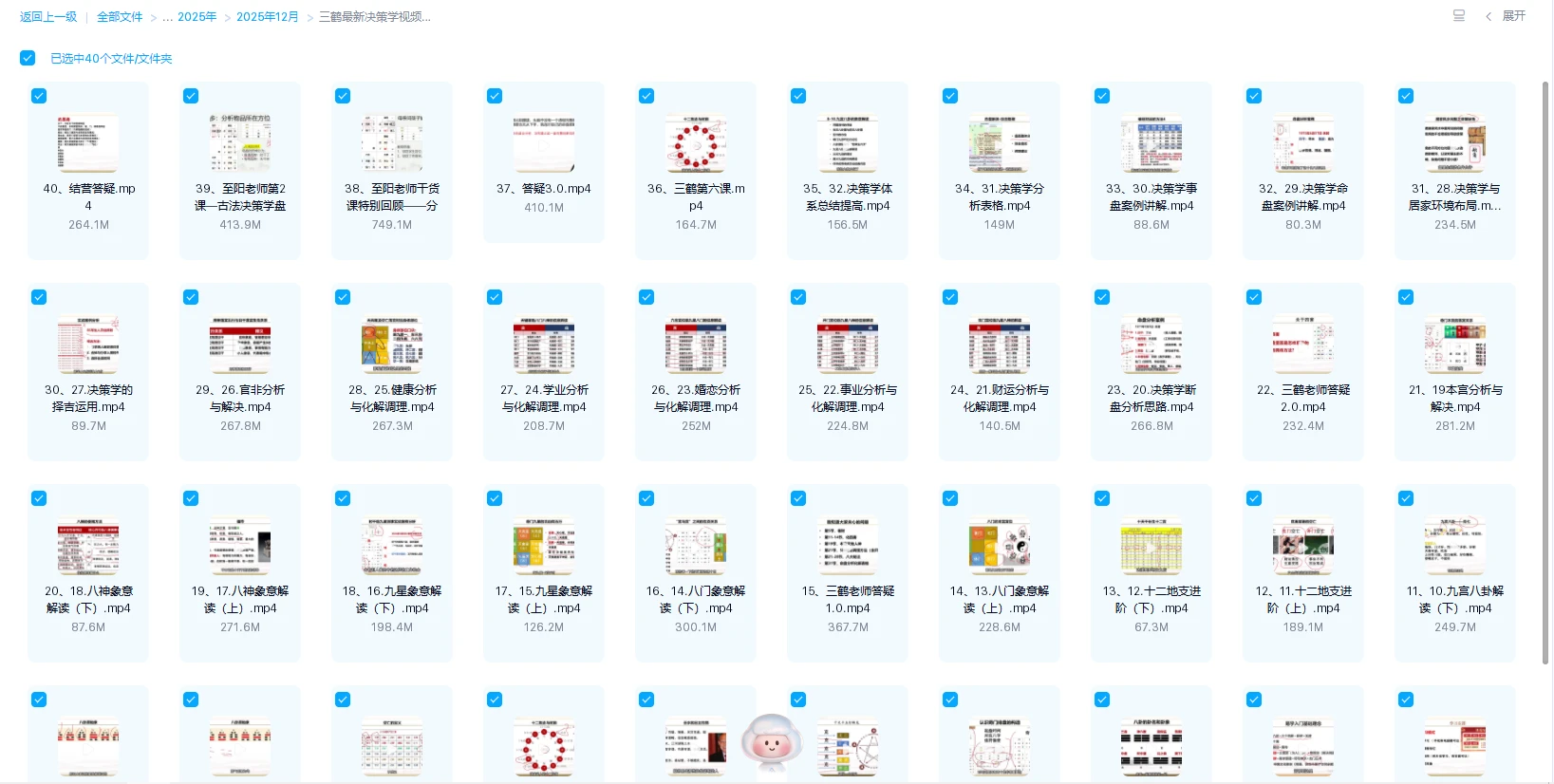Untick checkbox on 36、三鹤第六课.mp4

pos(646,96)
